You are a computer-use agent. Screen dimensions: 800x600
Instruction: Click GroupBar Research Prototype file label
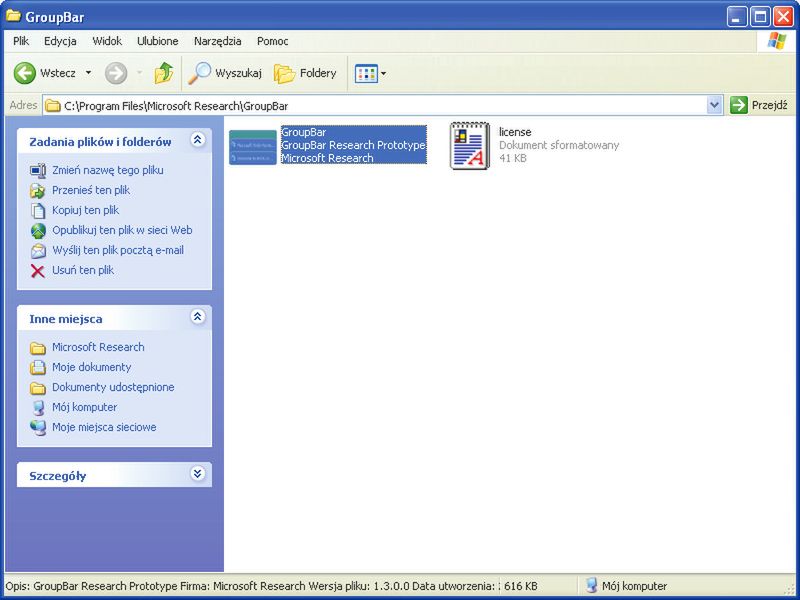[x=353, y=145]
